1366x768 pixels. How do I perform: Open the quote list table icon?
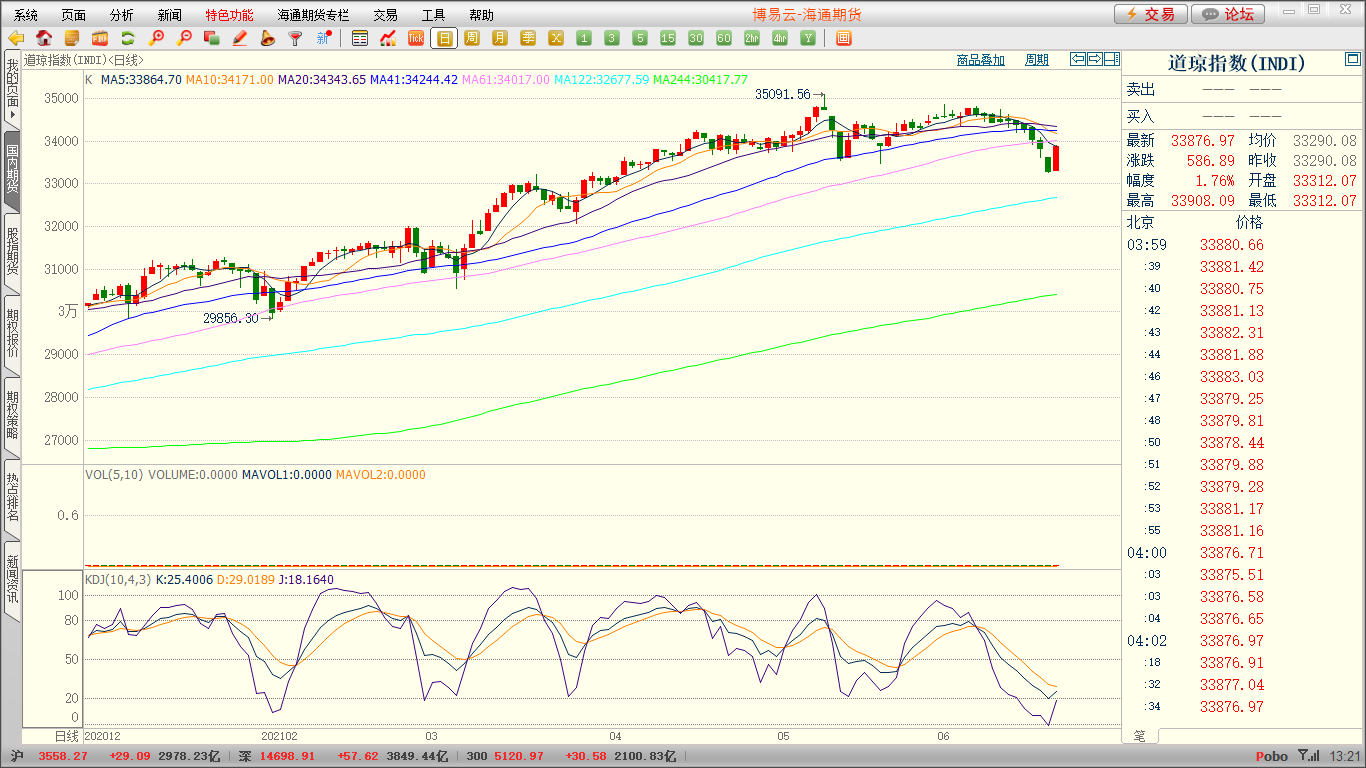pyautogui.click(x=360, y=38)
